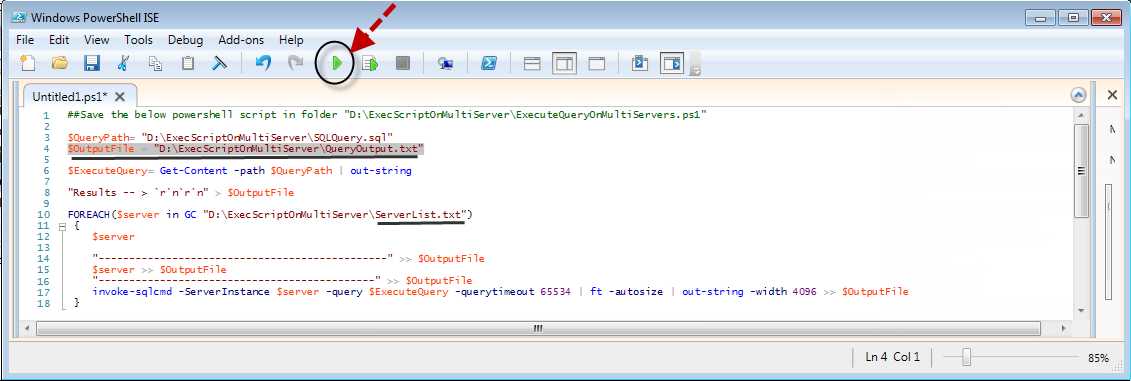Open the Edit menu
1131x381 pixels.
(x=59, y=40)
